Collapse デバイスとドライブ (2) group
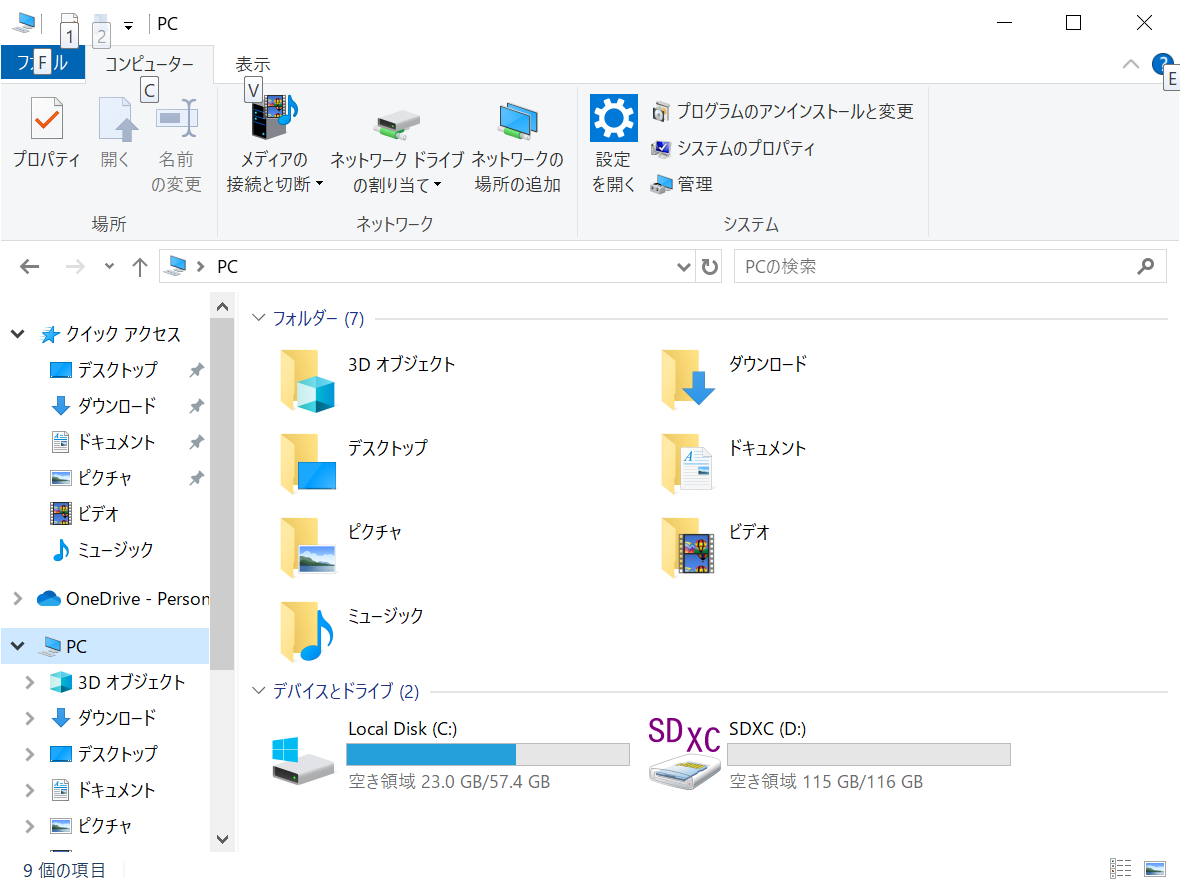Viewport: 1180px width, 888px height. click(258, 691)
